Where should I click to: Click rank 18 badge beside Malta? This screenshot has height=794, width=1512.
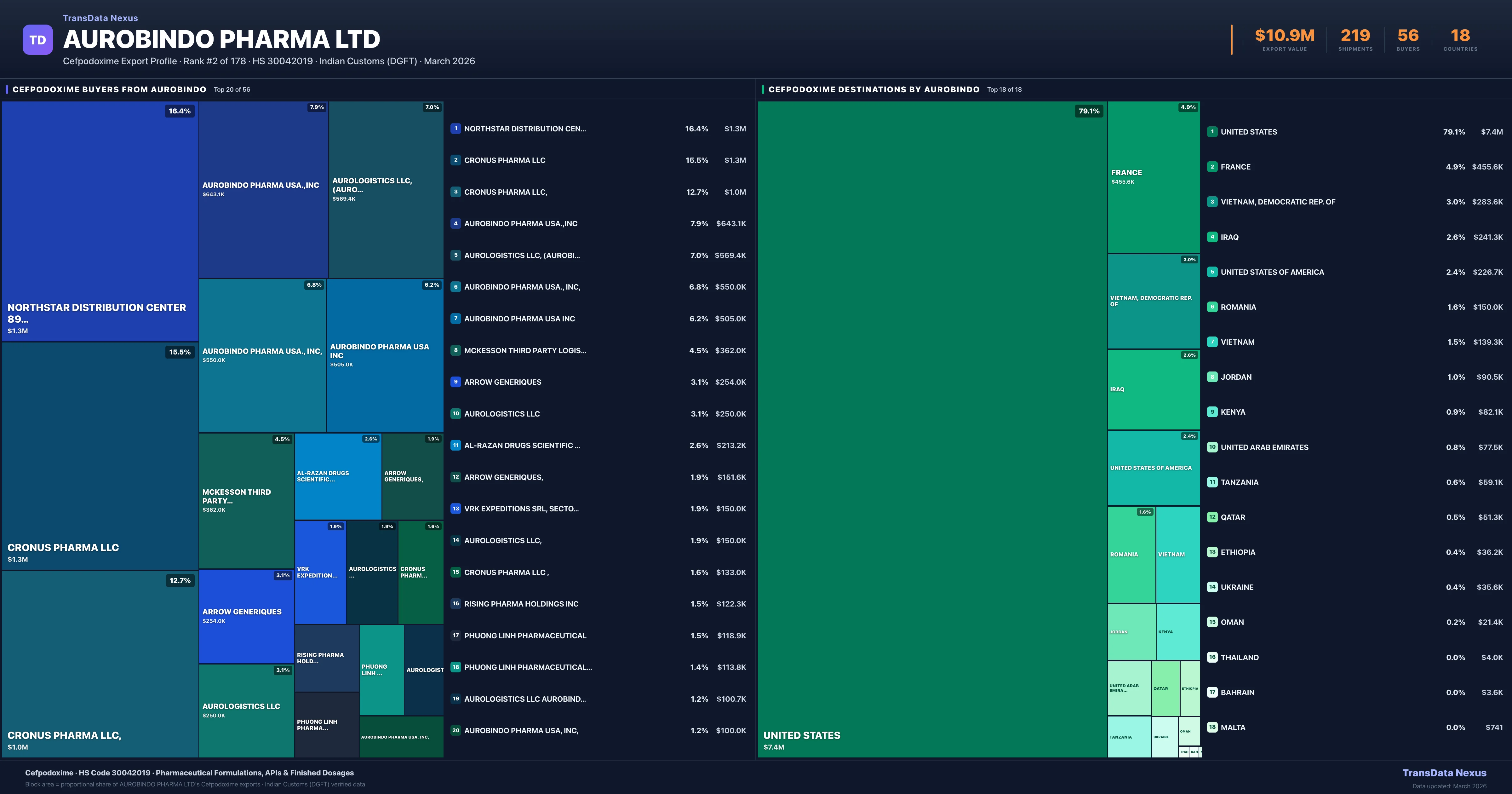coord(1212,727)
